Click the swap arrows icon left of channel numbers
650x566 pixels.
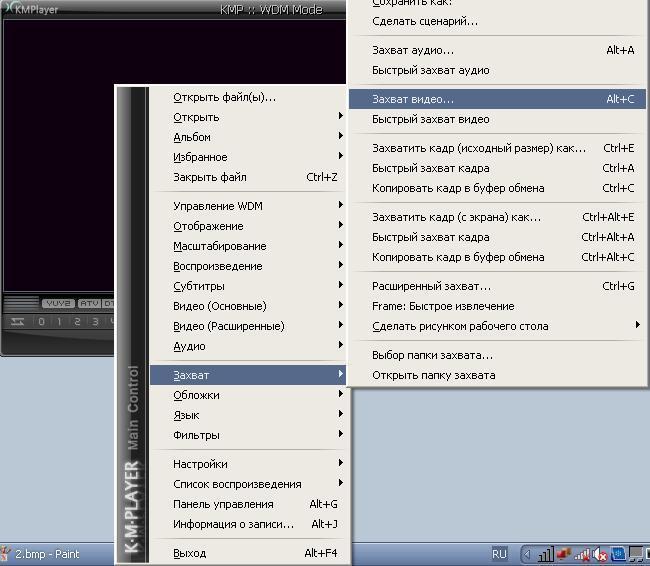click(17, 321)
